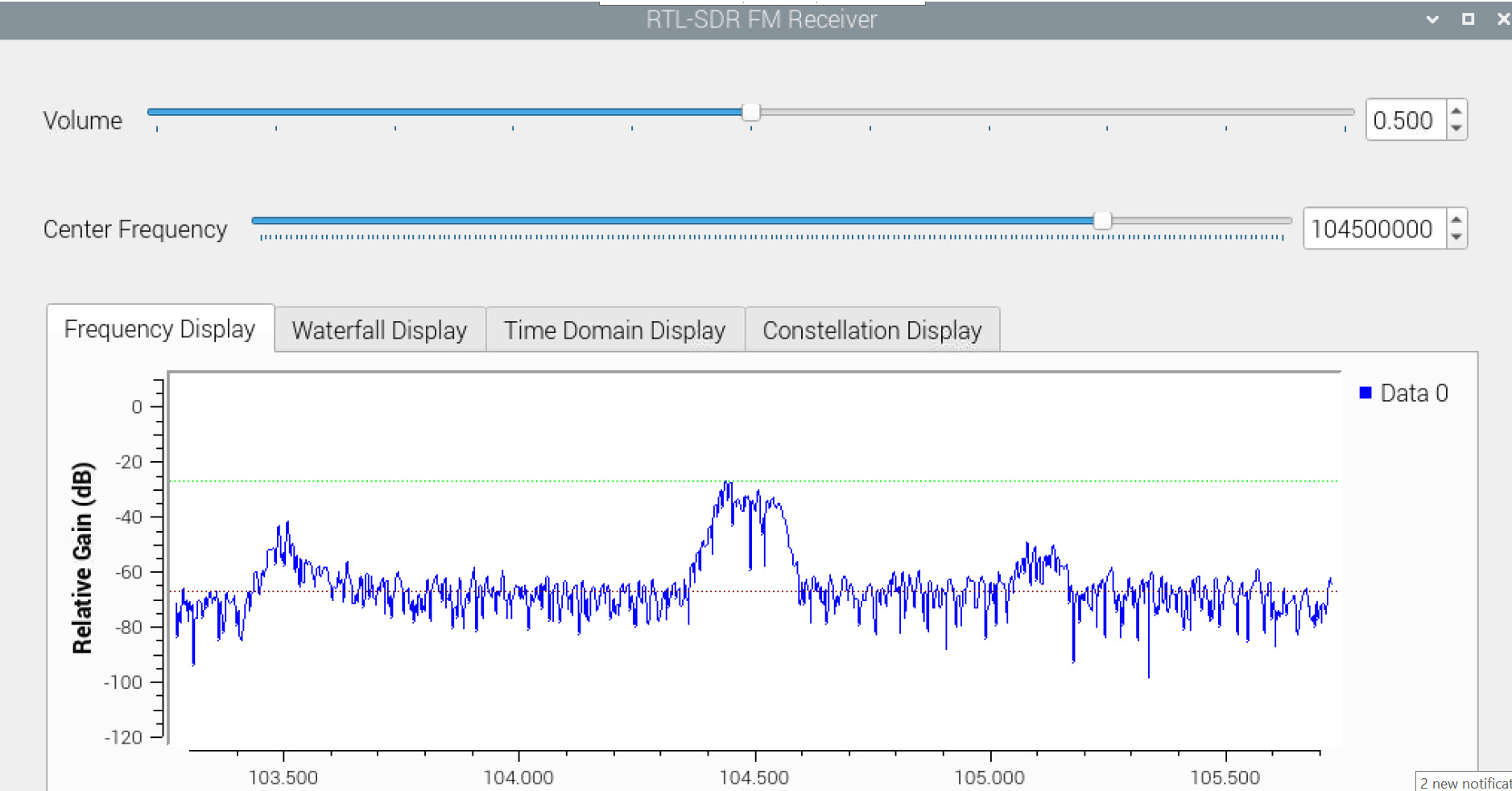The height and width of the screenshot is (791, 1512).
Task: Open the Constellation Display tab
Action: (873, 329)
